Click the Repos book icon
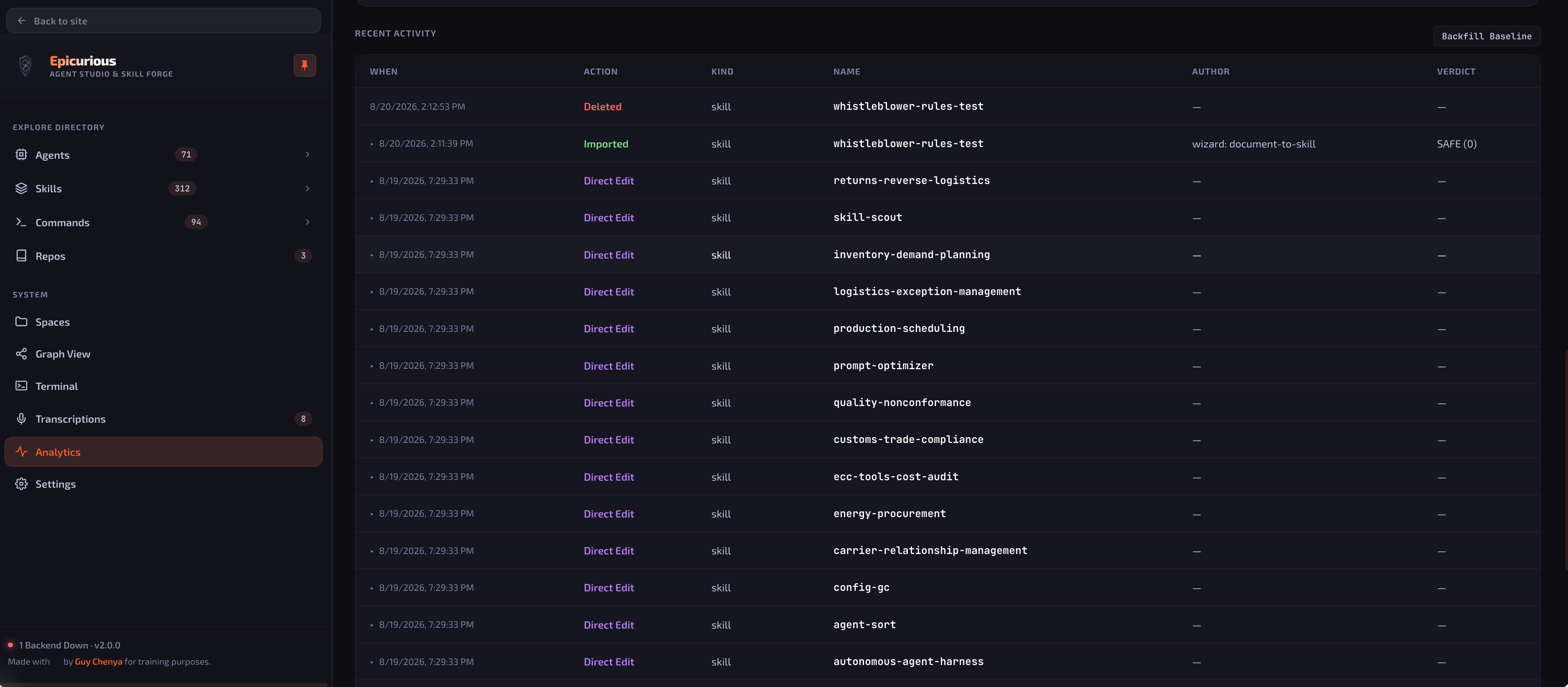 tap(21, 255)
